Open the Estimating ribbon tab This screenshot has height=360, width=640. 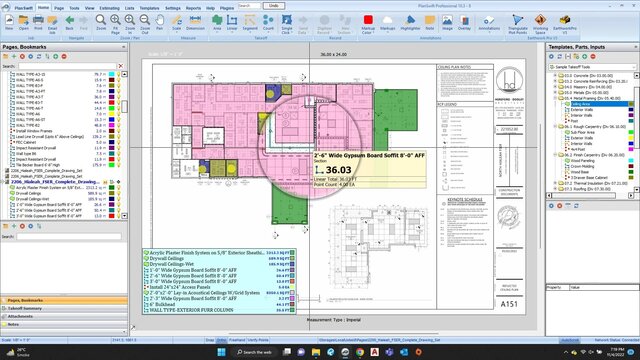point(109,8)
